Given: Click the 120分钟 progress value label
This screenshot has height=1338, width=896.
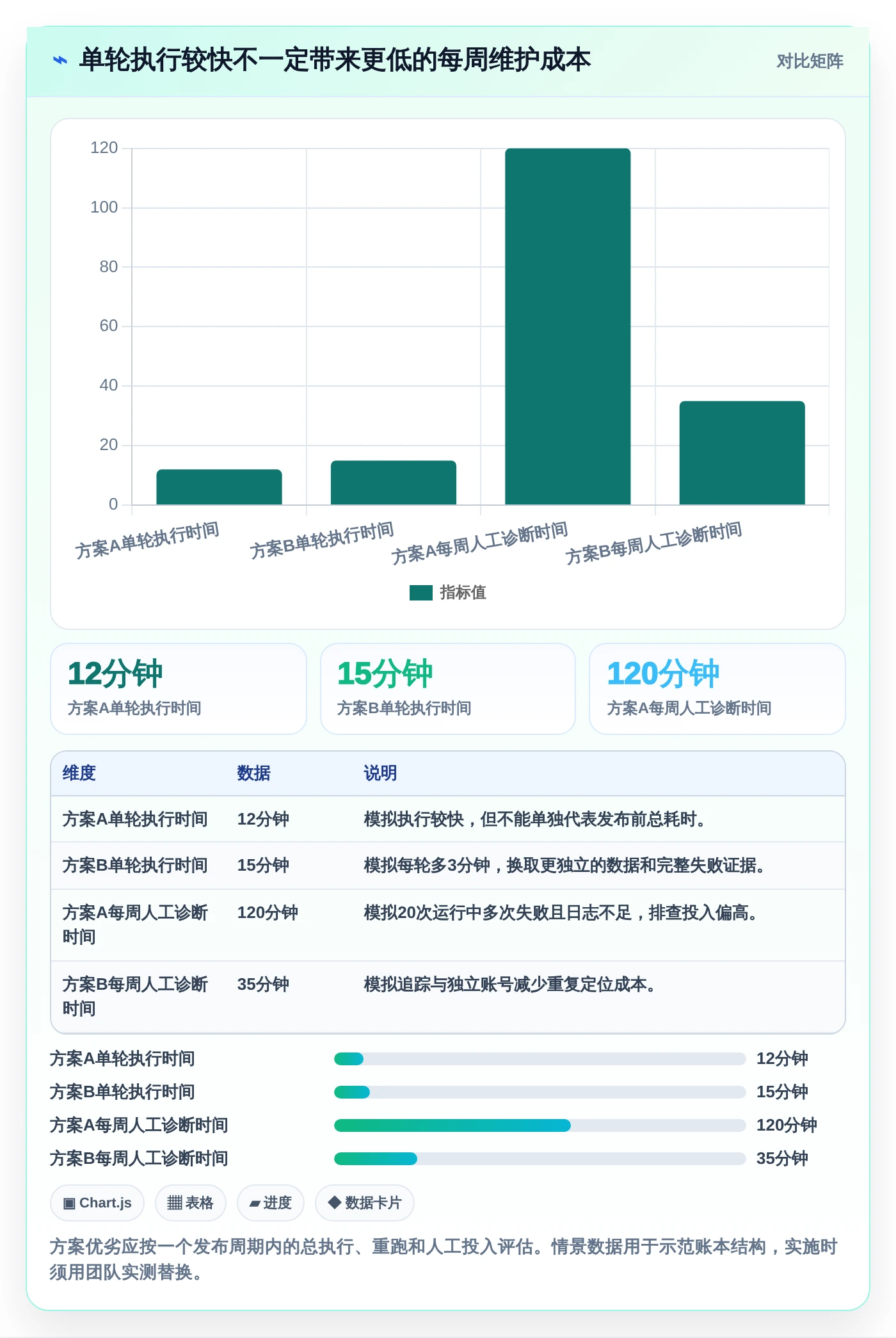Looking at the screenshot, I should coord(787,1125).
